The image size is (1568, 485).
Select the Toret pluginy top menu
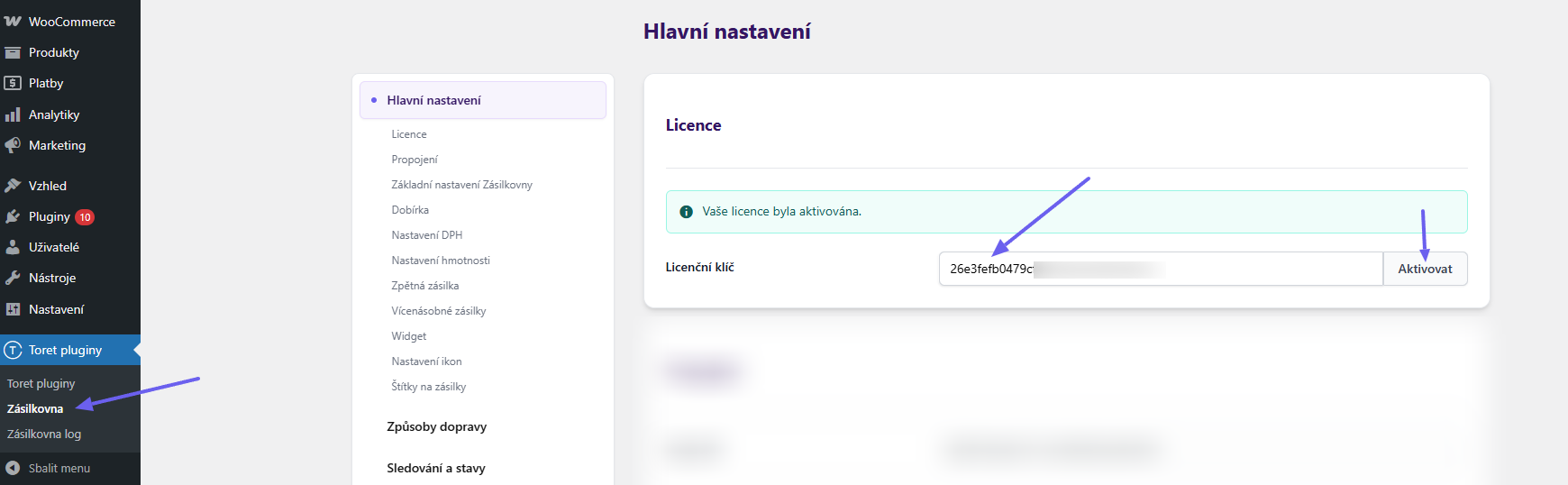click(70, 350)
